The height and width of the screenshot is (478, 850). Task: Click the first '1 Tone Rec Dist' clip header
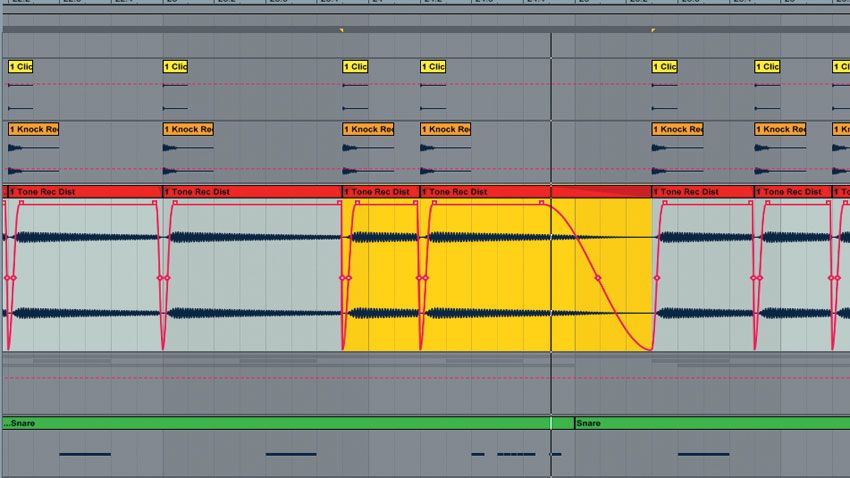click(85, 192)
